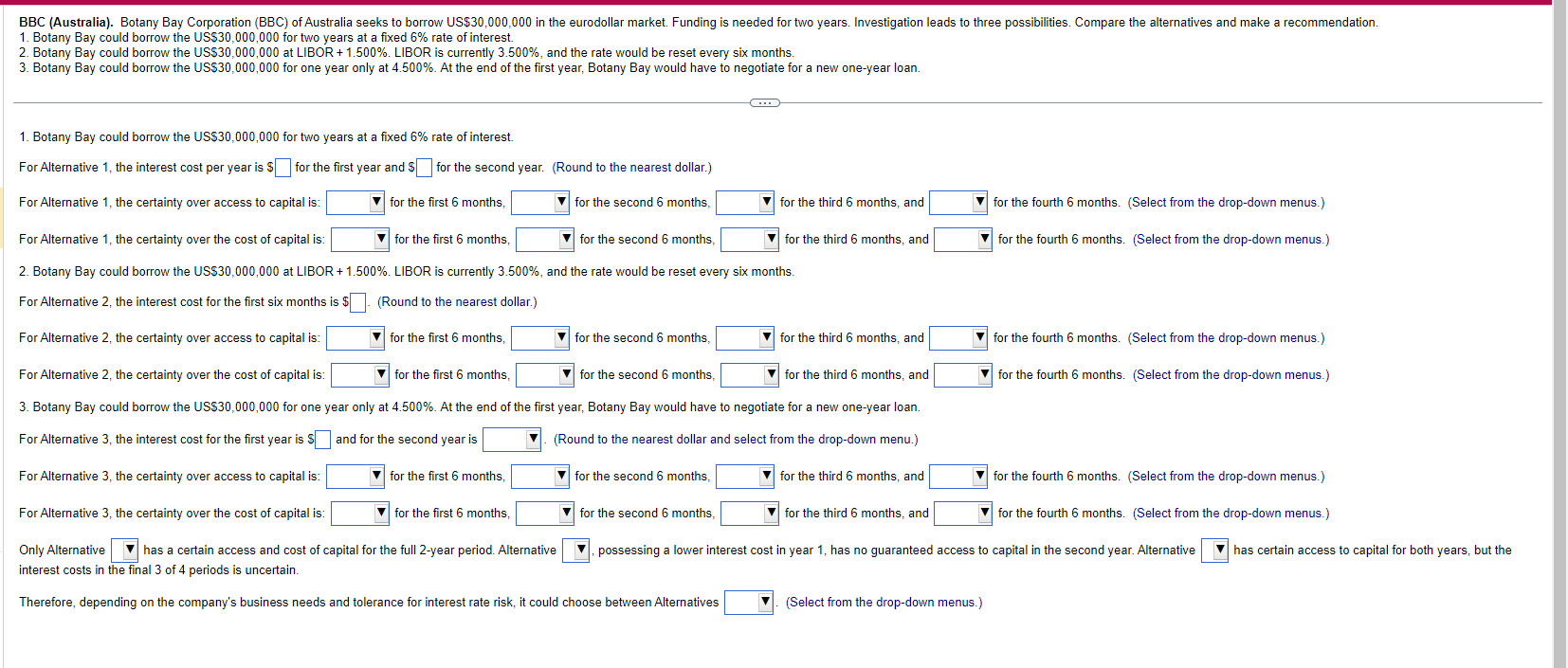Image resolution: width=1568 pixels, height=668 pixels.
Task: Click the 'BBC (Australia).' problem heading
Action: tap(65, 22)
